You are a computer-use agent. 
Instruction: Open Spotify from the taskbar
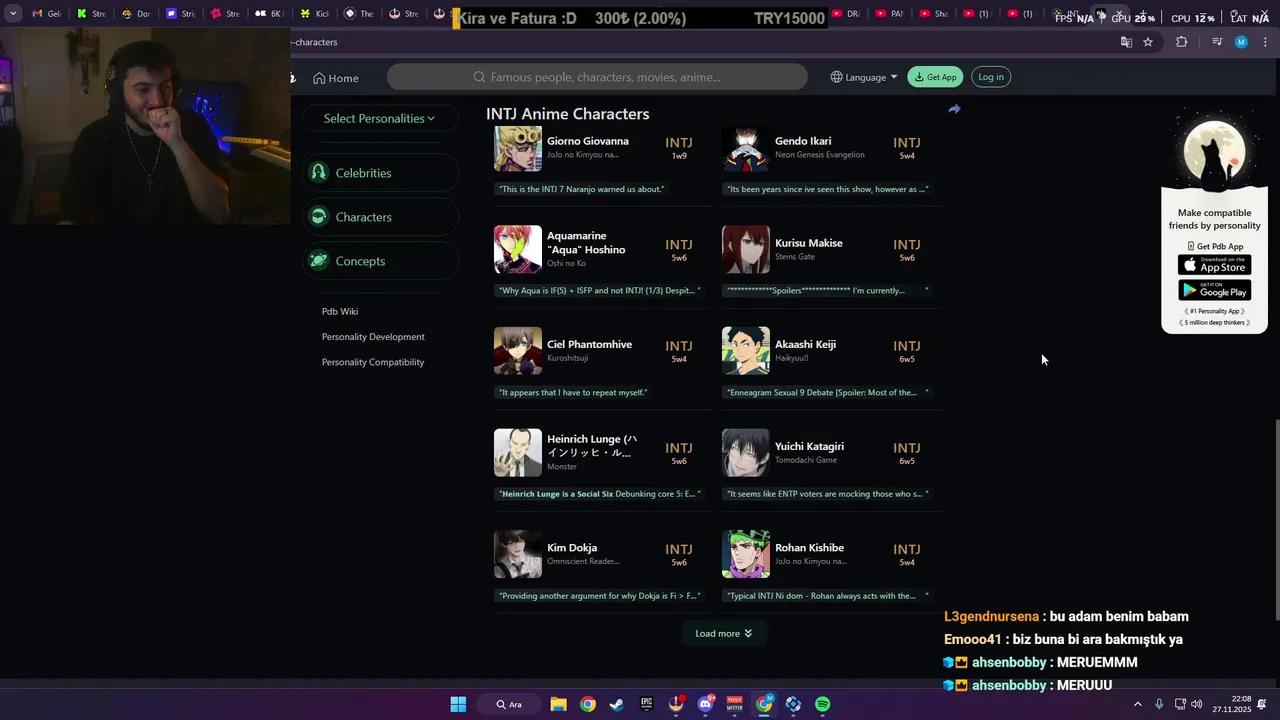[x=823, y=704]
